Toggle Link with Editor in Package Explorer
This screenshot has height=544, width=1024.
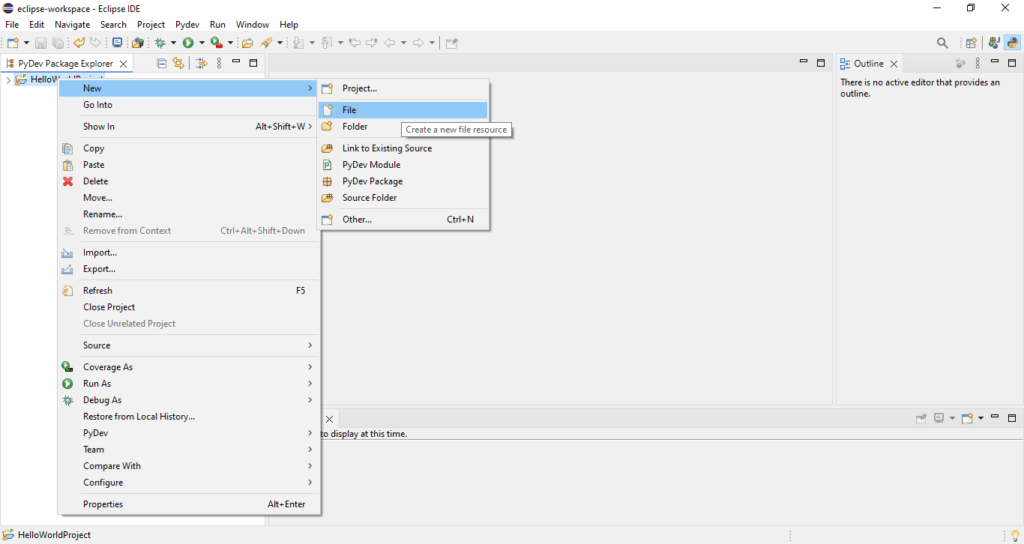coord(178,63)
